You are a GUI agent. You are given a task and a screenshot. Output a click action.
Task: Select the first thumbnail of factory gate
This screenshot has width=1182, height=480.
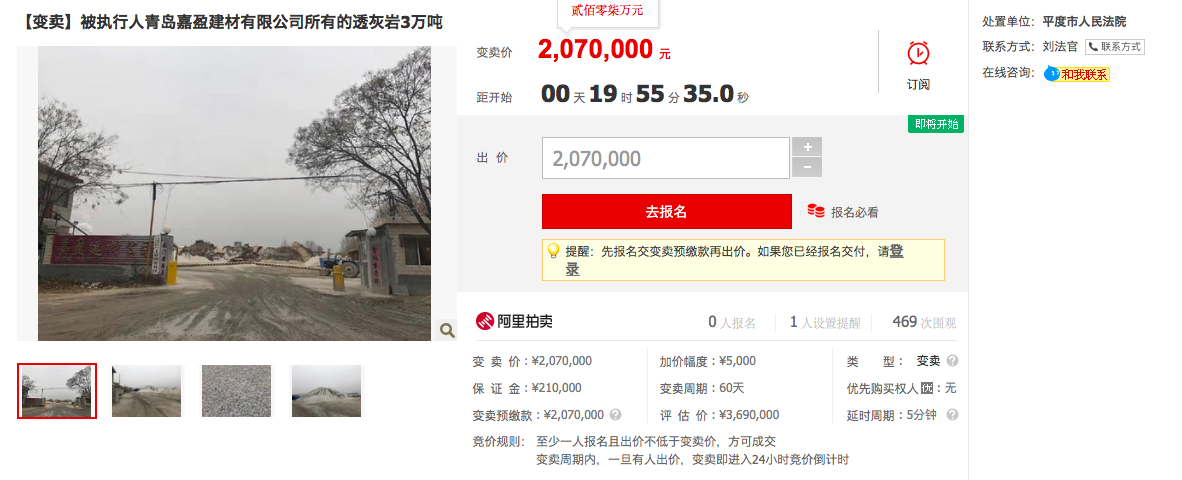pyautogui.click(x=57, y=391)
